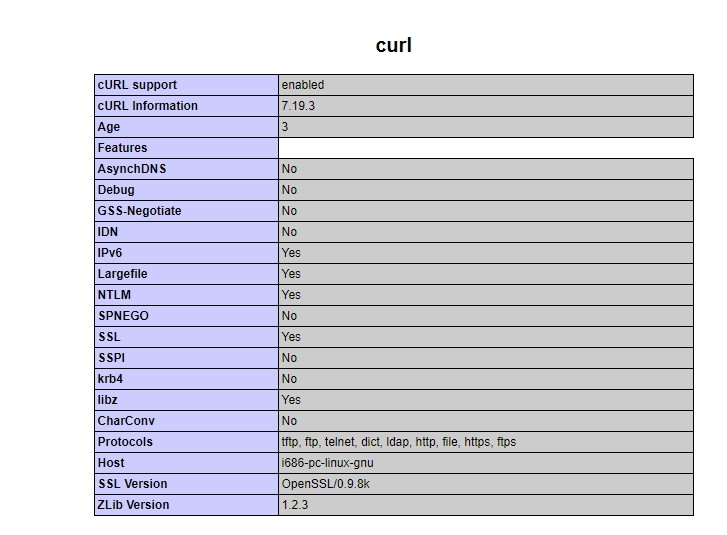
Task: Click the i686-pc-linux-gnu Host value
Action: (x=327, y=463)
